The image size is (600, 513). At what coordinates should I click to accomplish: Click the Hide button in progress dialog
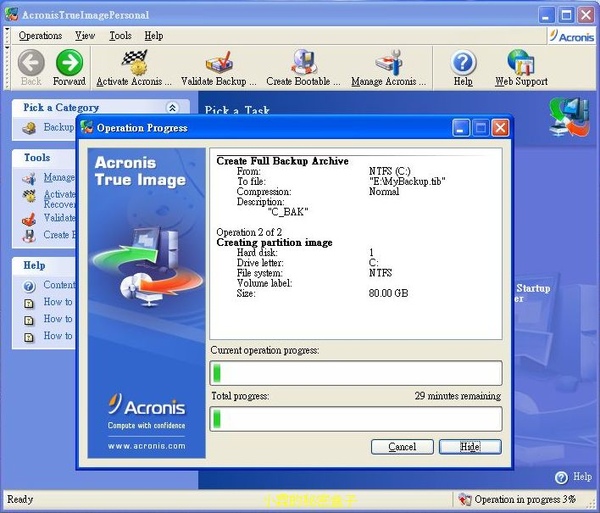coord(470,447)
